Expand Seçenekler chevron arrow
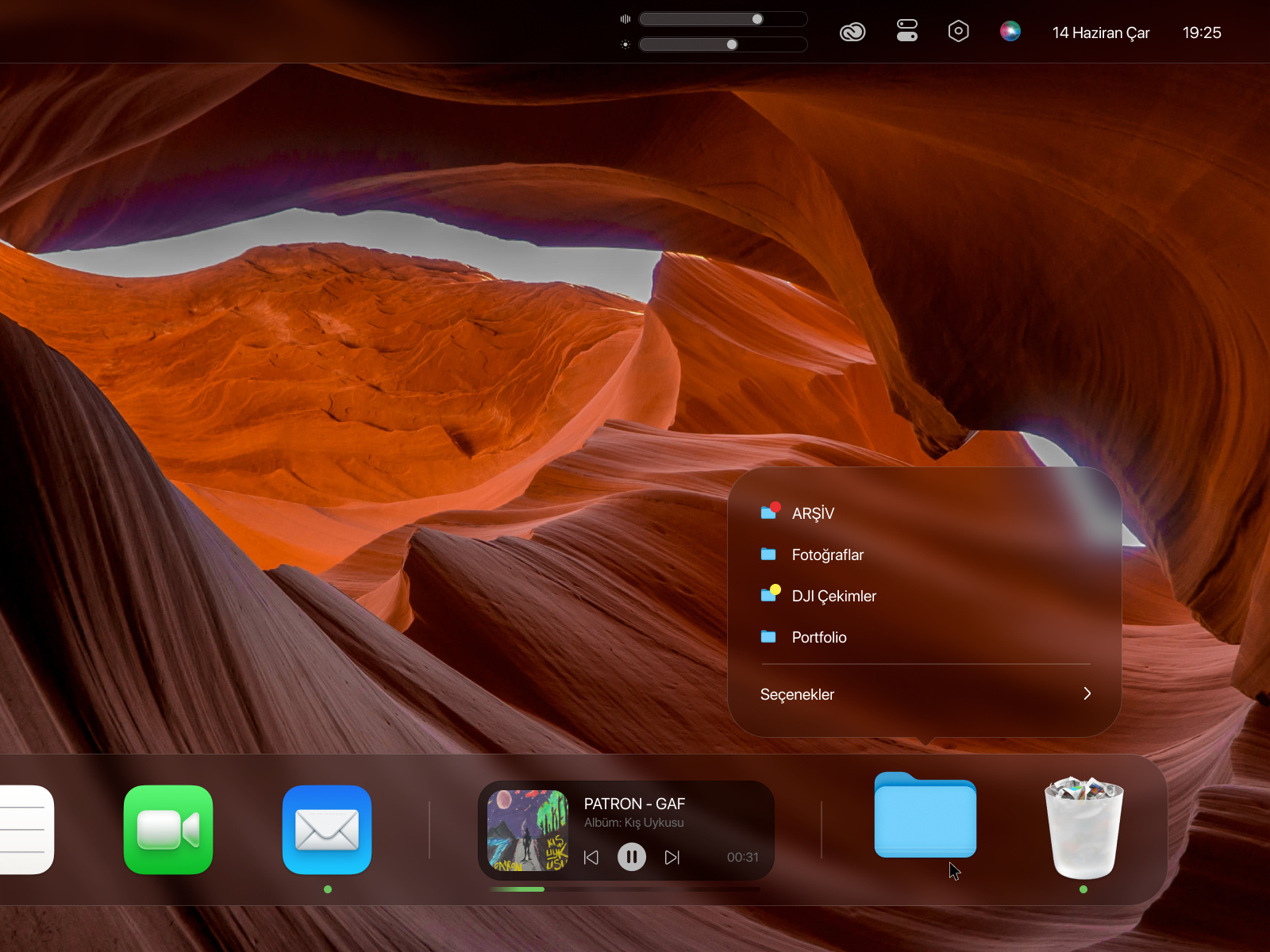The image size is (1270, 952). (1087, 693)
